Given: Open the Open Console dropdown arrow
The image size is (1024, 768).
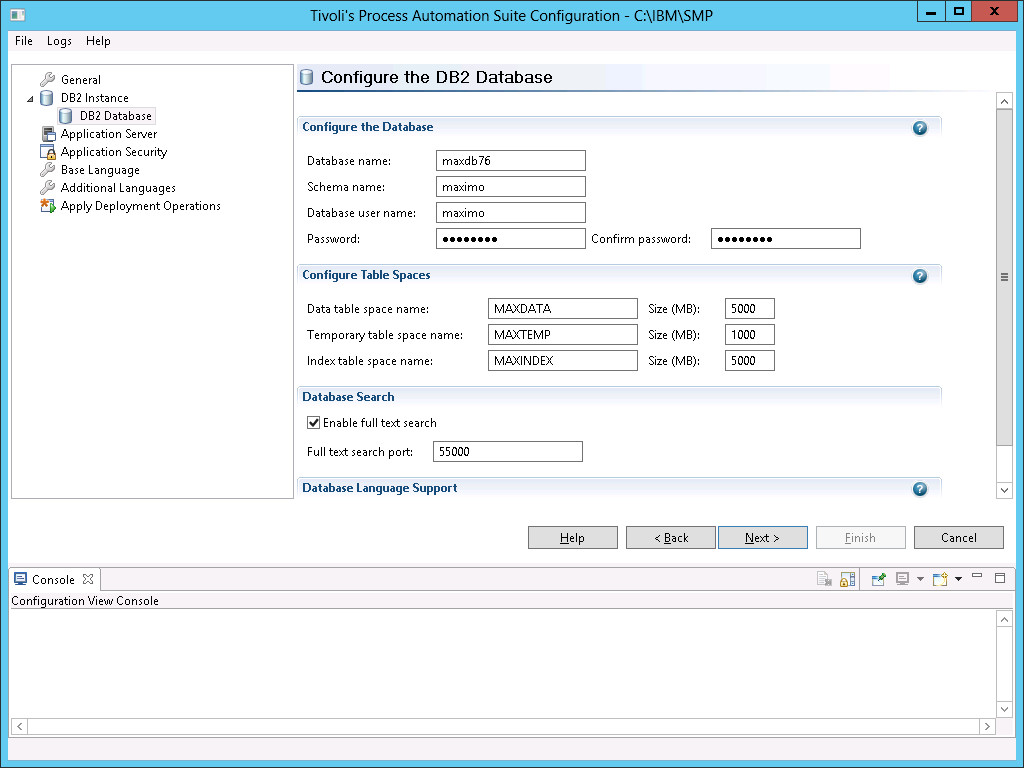Looking at the screenshot, I should [x=958, y=579].
